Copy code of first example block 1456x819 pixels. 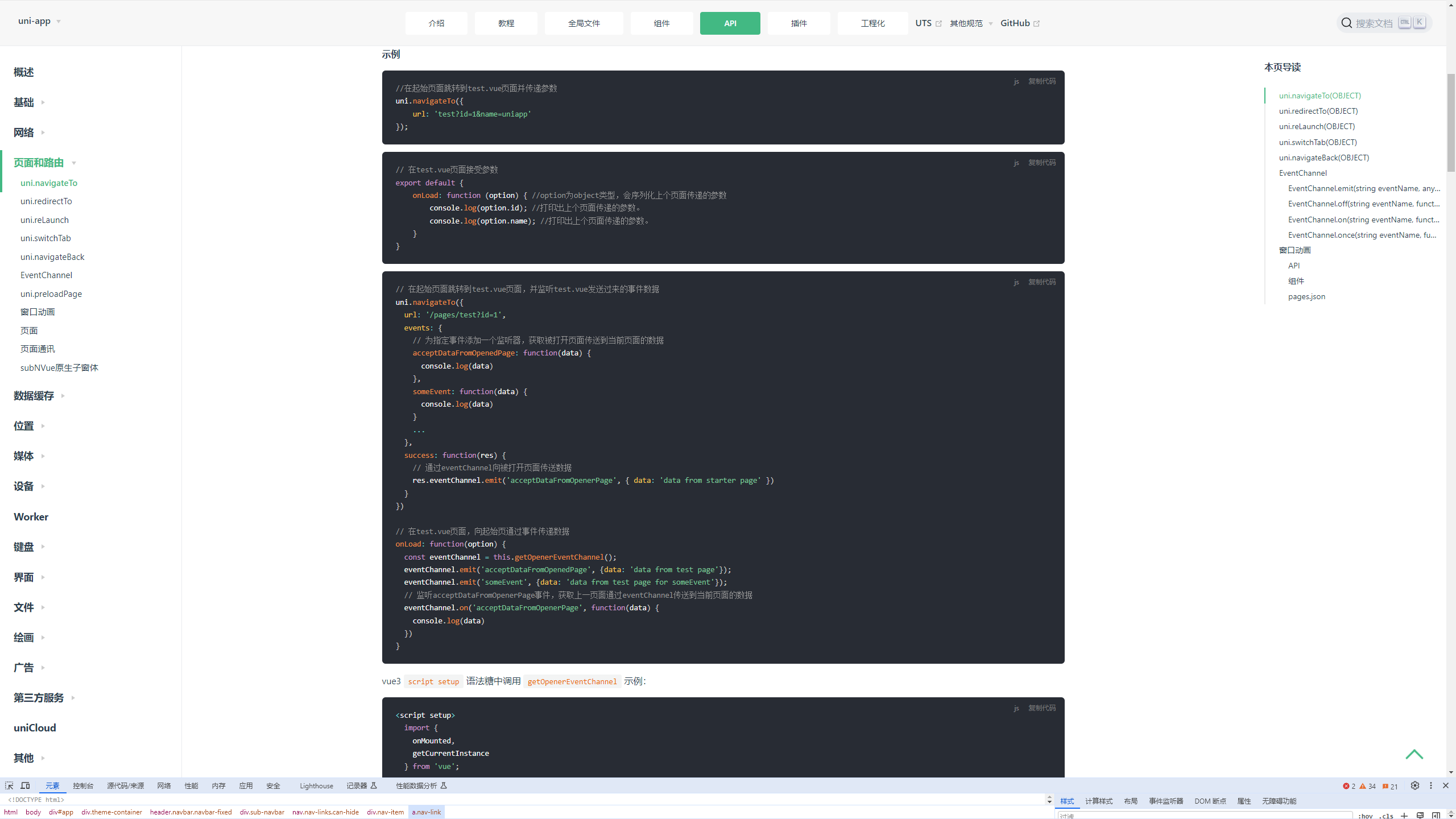coord(1041,81)
